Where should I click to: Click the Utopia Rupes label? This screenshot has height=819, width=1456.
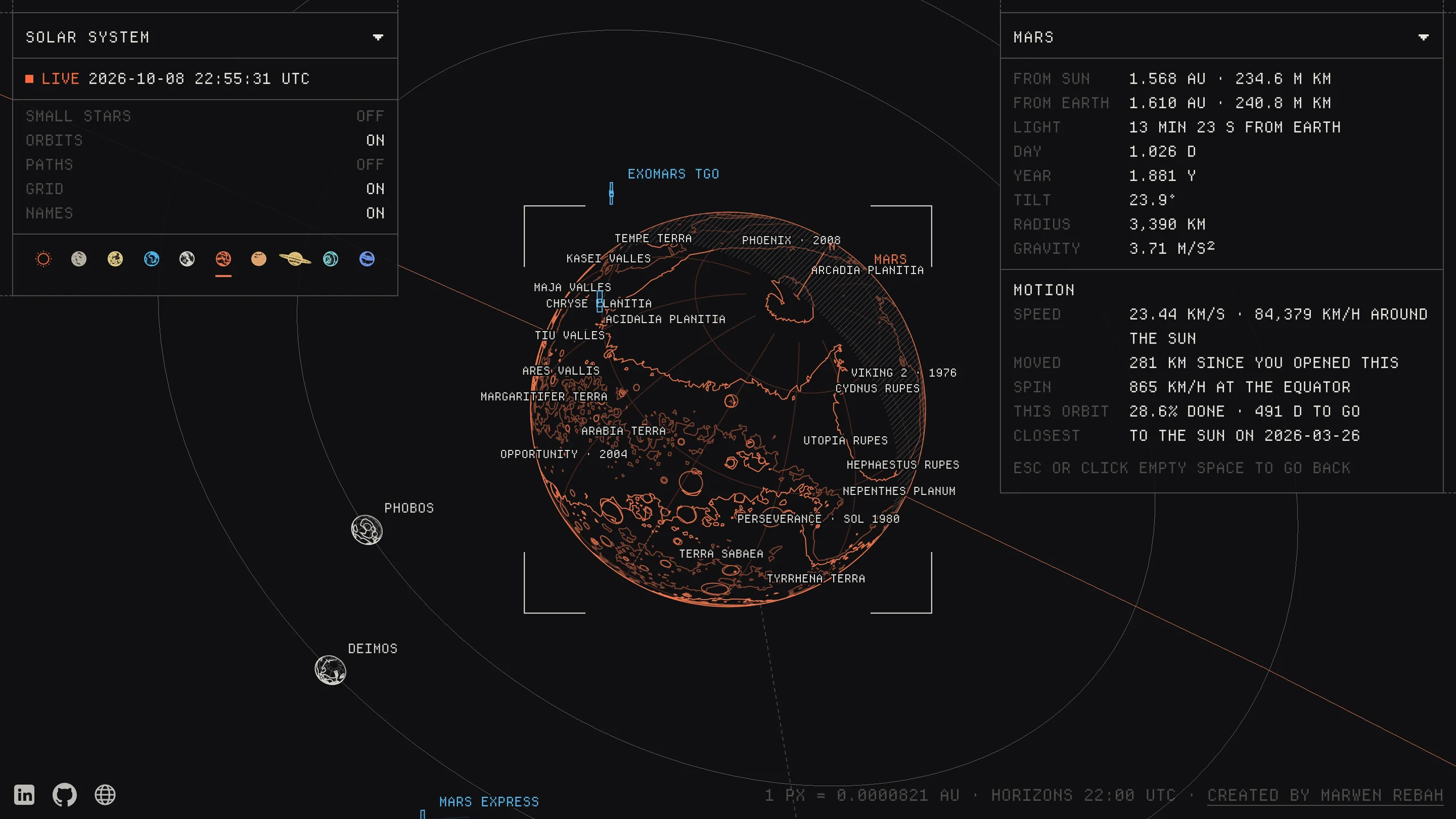click(845, 440)
